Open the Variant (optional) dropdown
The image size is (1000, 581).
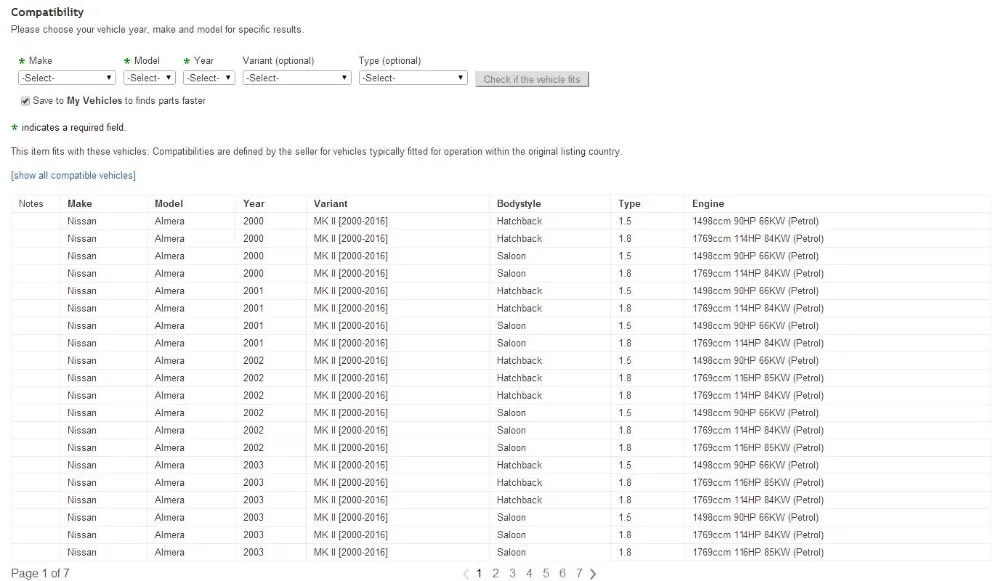(297, 78)
